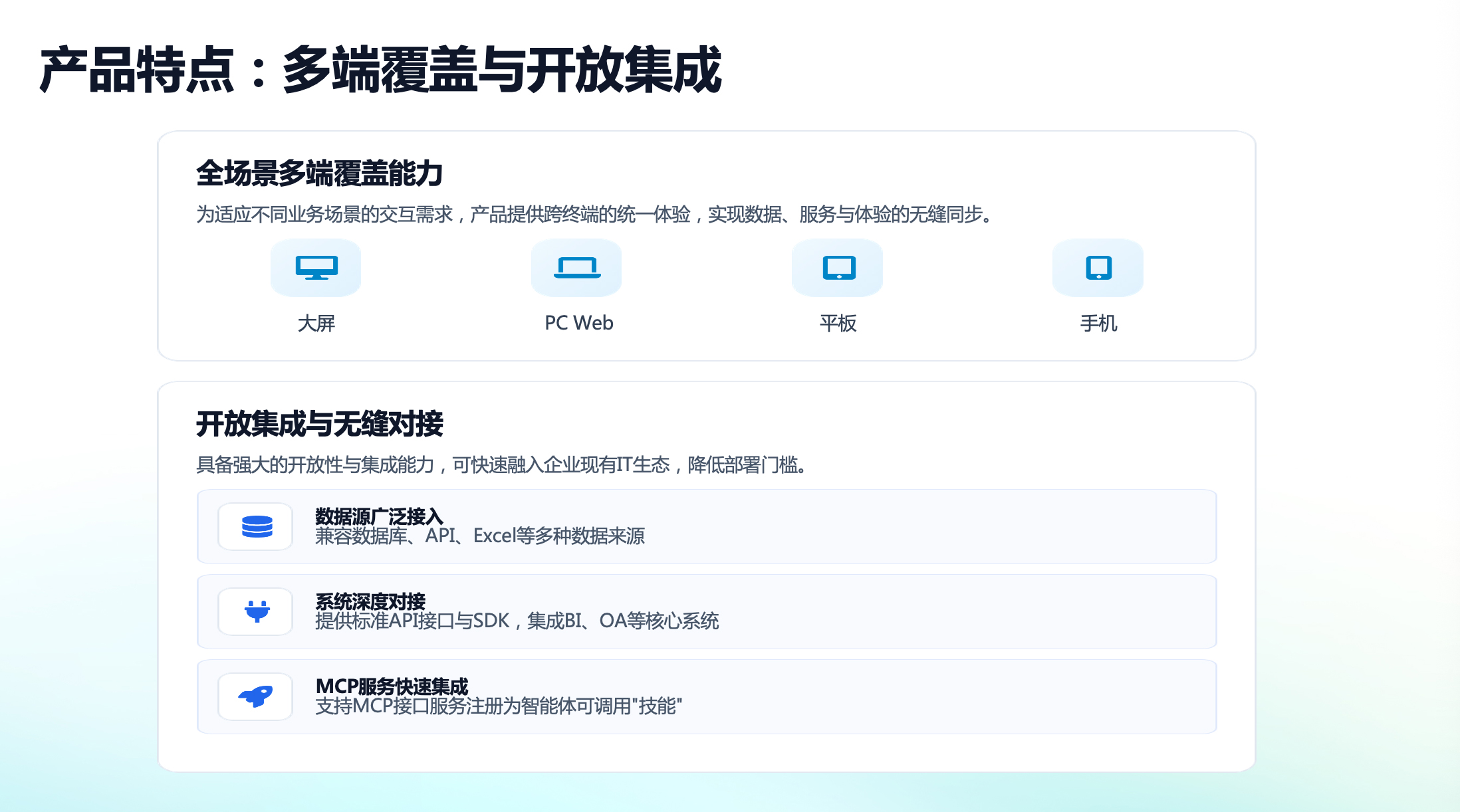1460x812 pixels.
Task: Click the 手机 label text
Action: (1098, 323)
